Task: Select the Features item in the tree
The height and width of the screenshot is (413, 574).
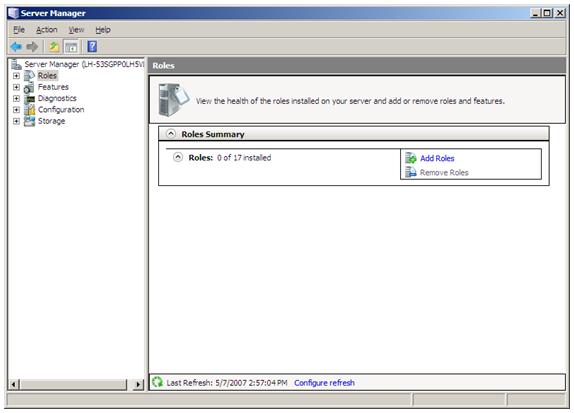Action: [53, 87]
